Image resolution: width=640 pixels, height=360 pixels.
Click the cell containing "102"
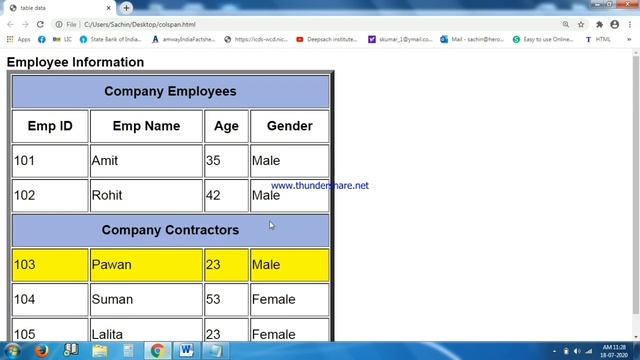coord(50,195)
